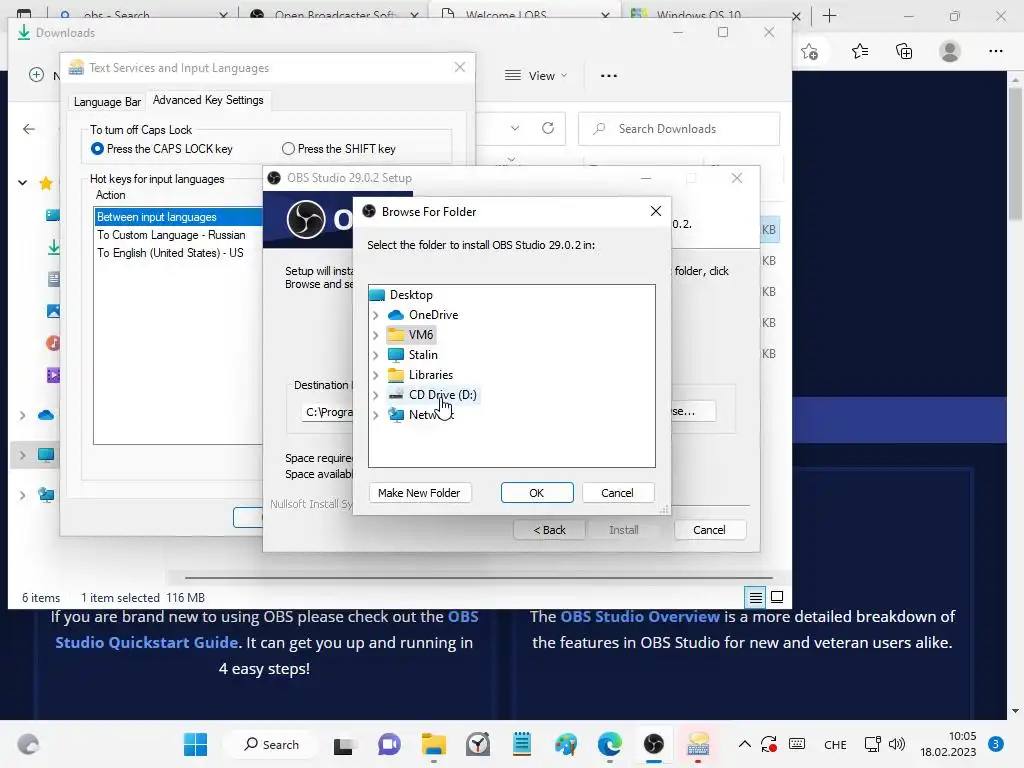Expand the OneDrive tree node
The image size is (1024, 768).
click(376, 315)
